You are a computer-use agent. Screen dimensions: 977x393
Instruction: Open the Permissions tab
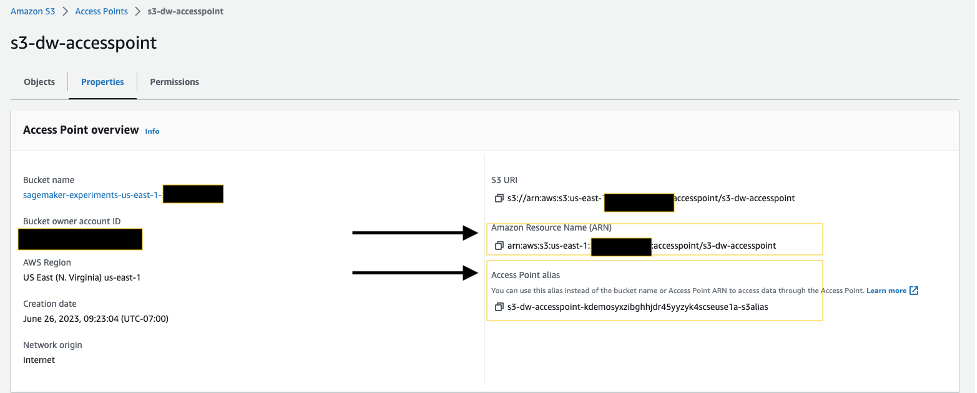coord(174,82)
